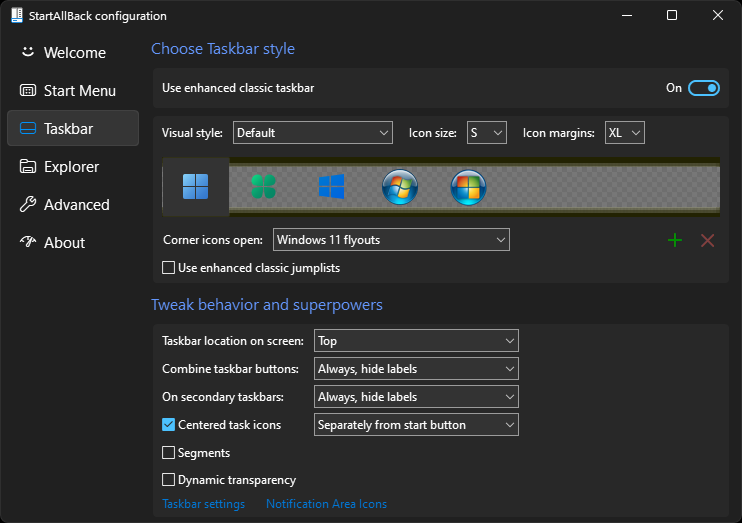Open the Icon size dropdown
The height and width of the screenshot is (523, 742).
tap(486, 133)
